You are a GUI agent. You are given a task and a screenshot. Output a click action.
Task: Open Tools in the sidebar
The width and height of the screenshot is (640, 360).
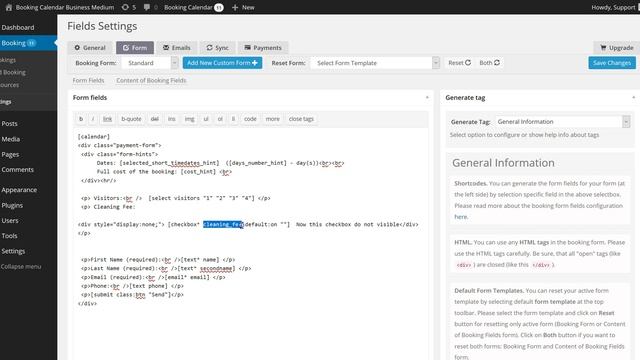pos(9,236)
